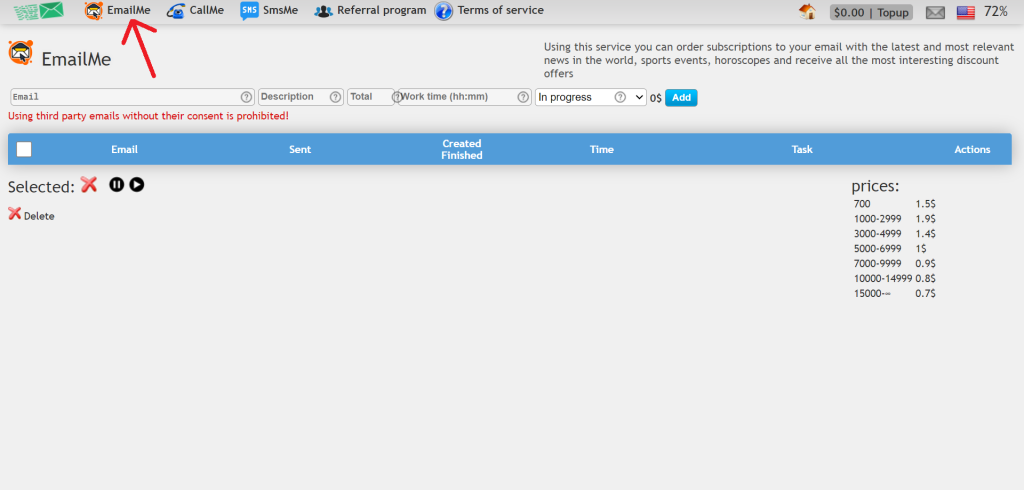Click the Referral program people icon

pos(323,11)
